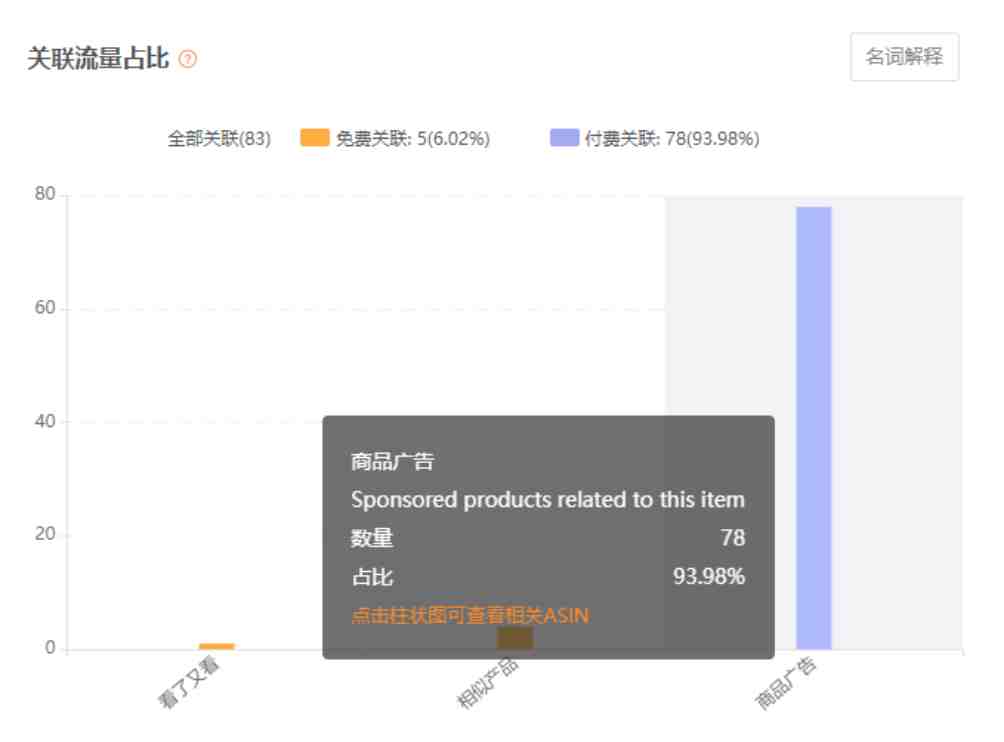This screenshot has width=1004, height=742.
Task: Click the 数量 row in the tooltip
Action: [548, 538]
